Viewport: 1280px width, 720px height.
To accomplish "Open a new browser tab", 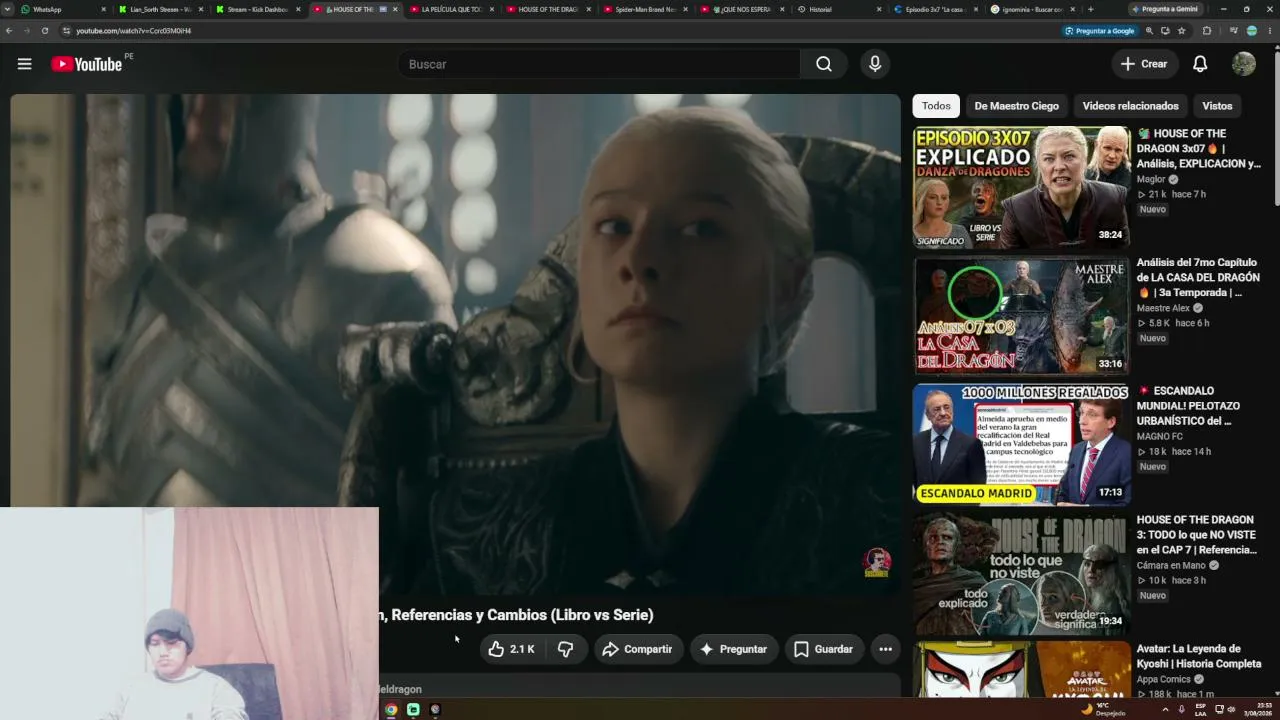I will point(1090,9).
